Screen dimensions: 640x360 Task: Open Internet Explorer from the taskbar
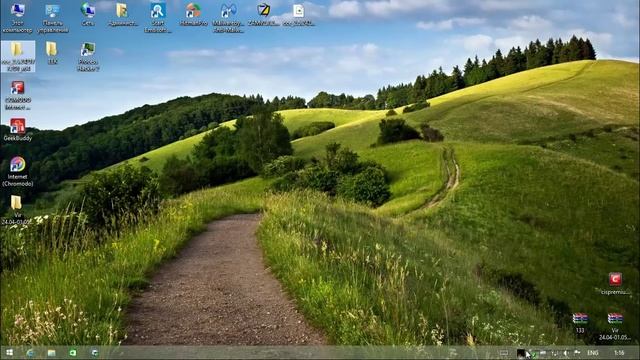(30, 353)
